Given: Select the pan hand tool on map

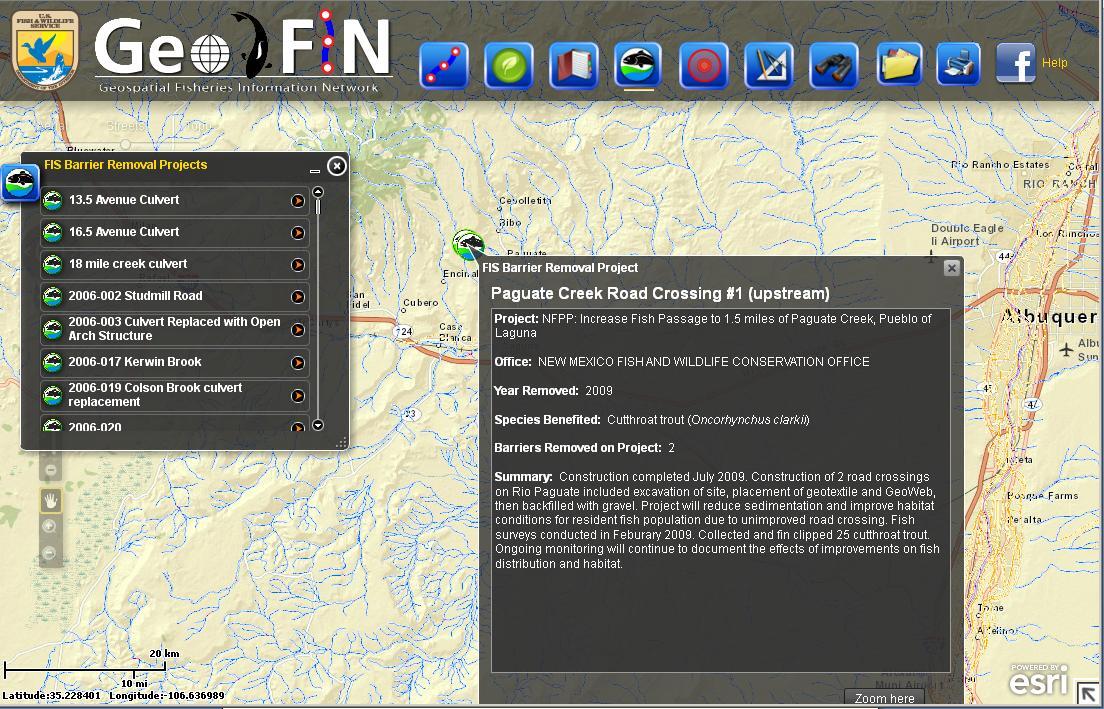Looking at the screenshot, I should (51, 500).
